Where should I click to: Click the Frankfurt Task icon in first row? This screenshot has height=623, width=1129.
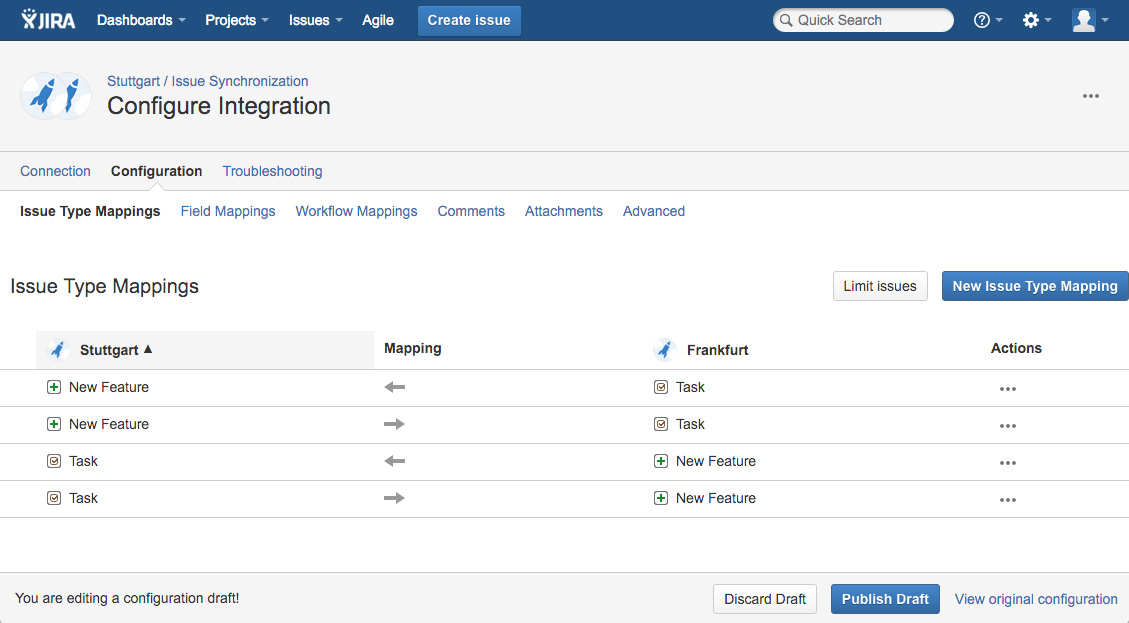[x=661, y=387]
